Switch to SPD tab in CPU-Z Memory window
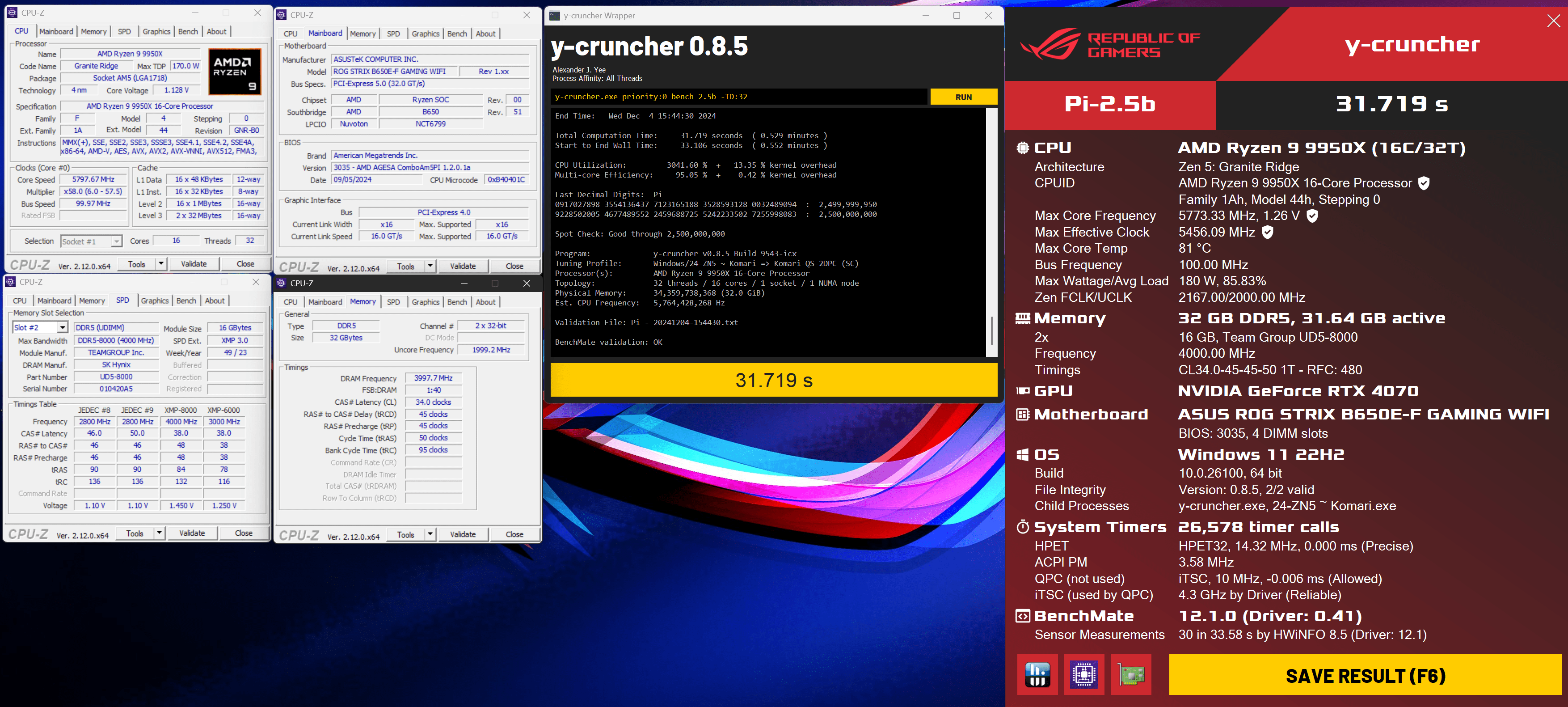Viewport: 1568px width, 707px height. pos(393,302)
